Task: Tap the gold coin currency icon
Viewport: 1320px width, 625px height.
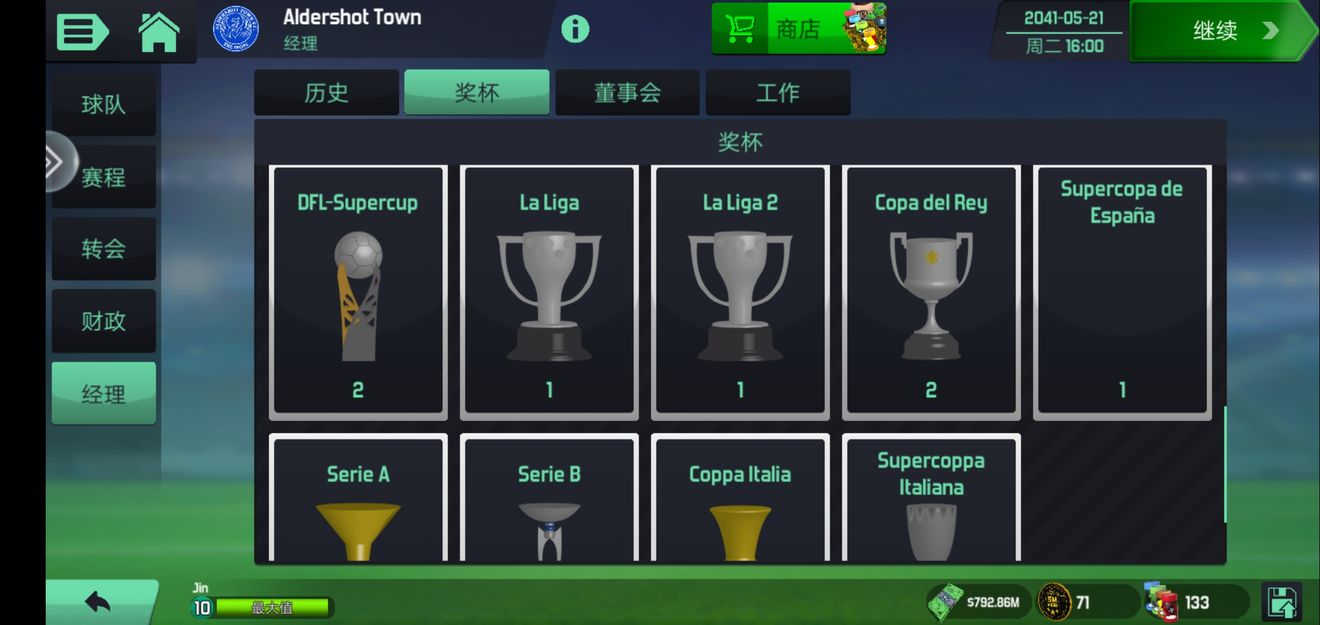Action: pyautogui.click(x=1054, y=602)
